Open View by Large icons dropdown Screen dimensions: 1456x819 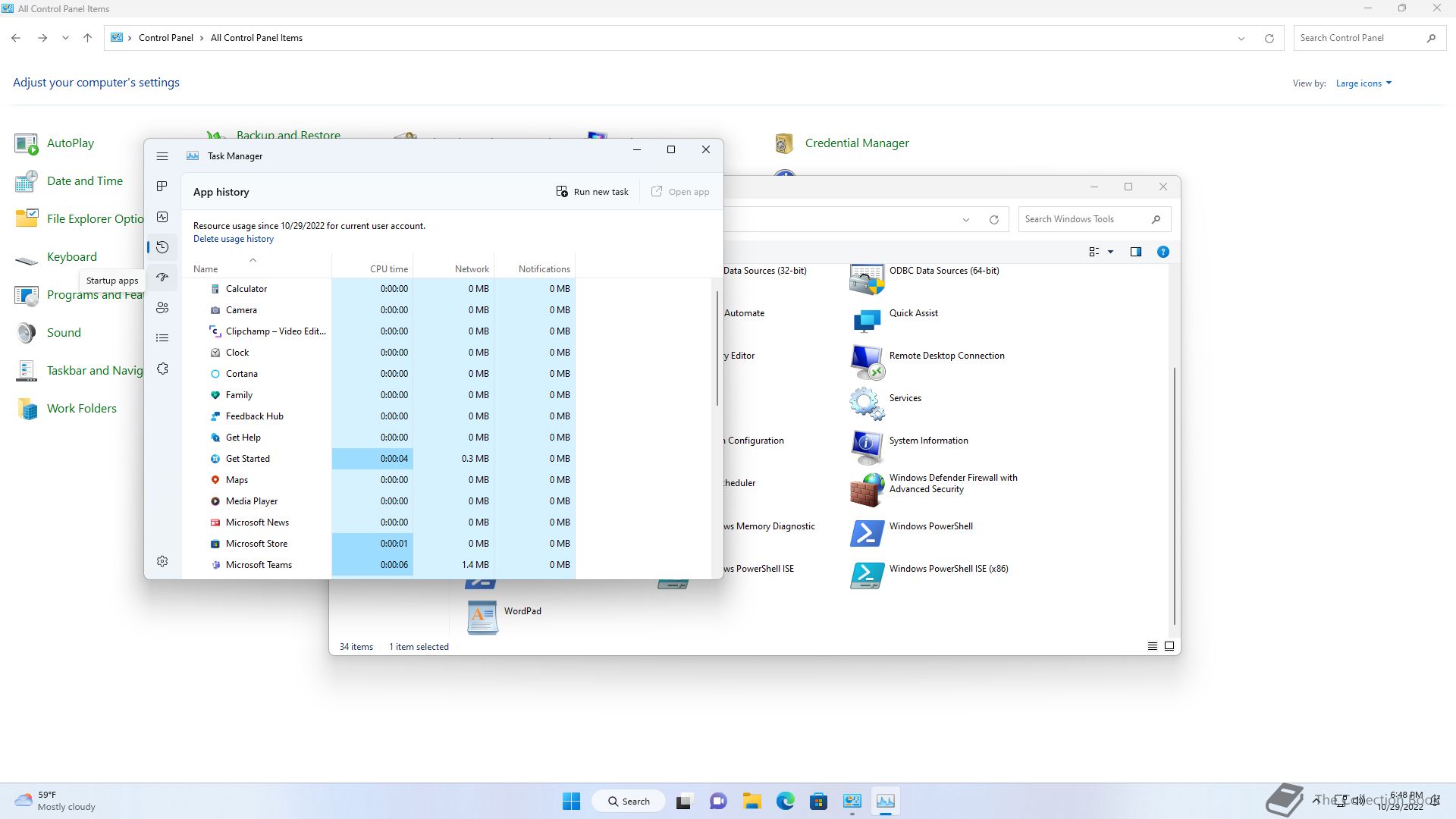1363,83
